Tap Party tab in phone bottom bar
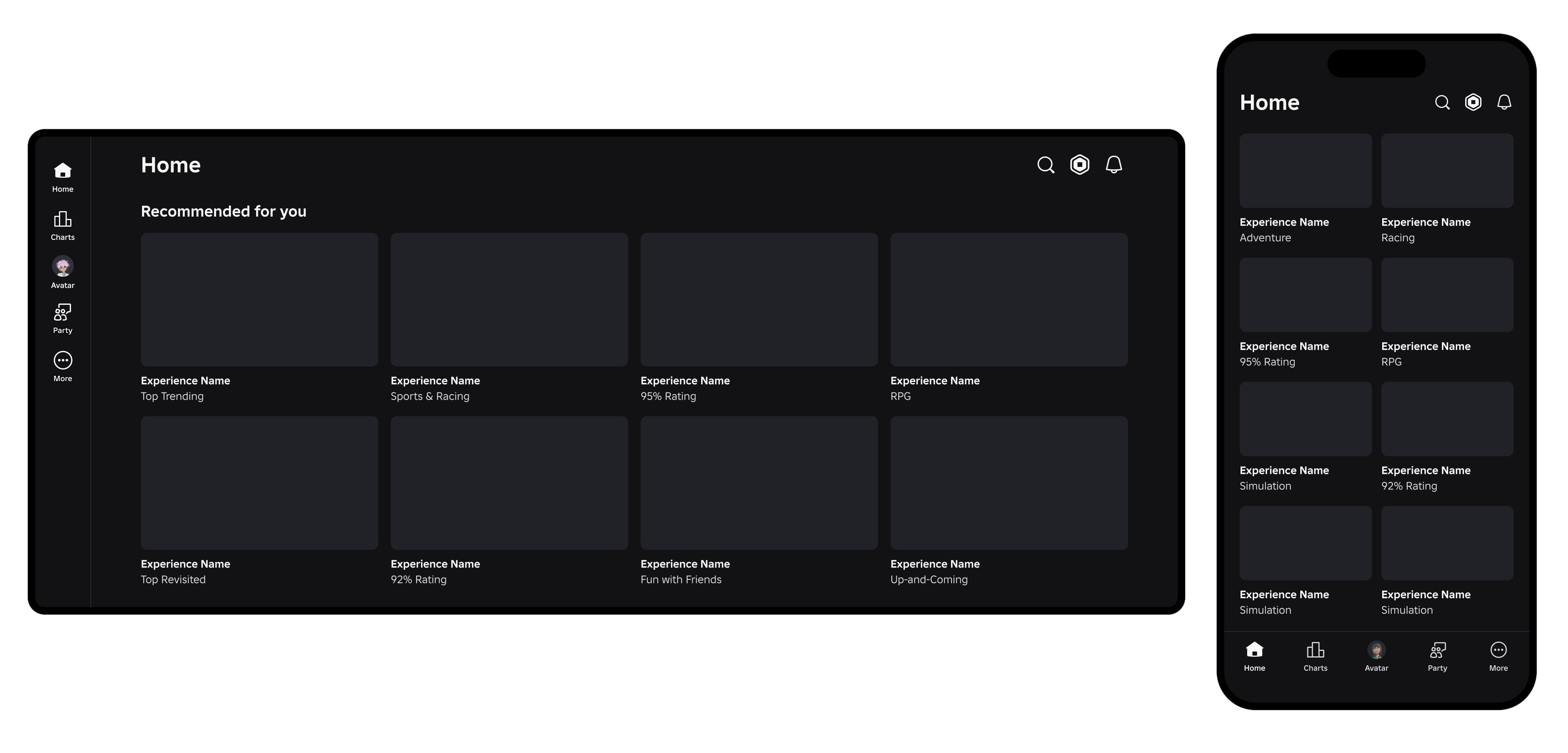Image resolution: width=1568 pixels, height=753 pixels. click(1437, 657)
